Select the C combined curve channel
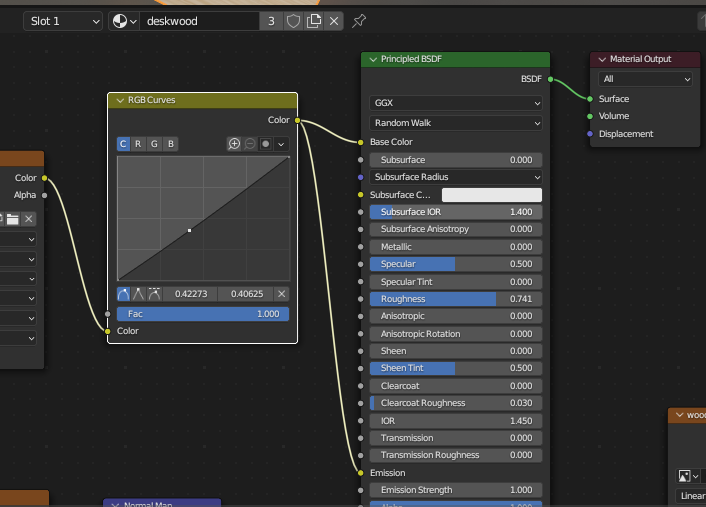The image size is (706, 507). [x=123, y=144]
